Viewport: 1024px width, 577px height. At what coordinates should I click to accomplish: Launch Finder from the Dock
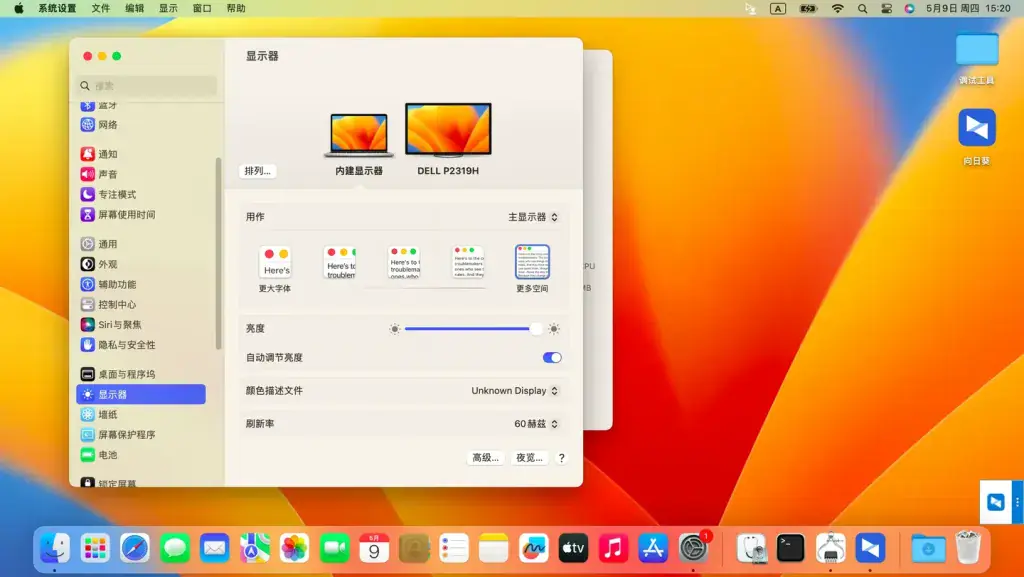coord(55,548)
